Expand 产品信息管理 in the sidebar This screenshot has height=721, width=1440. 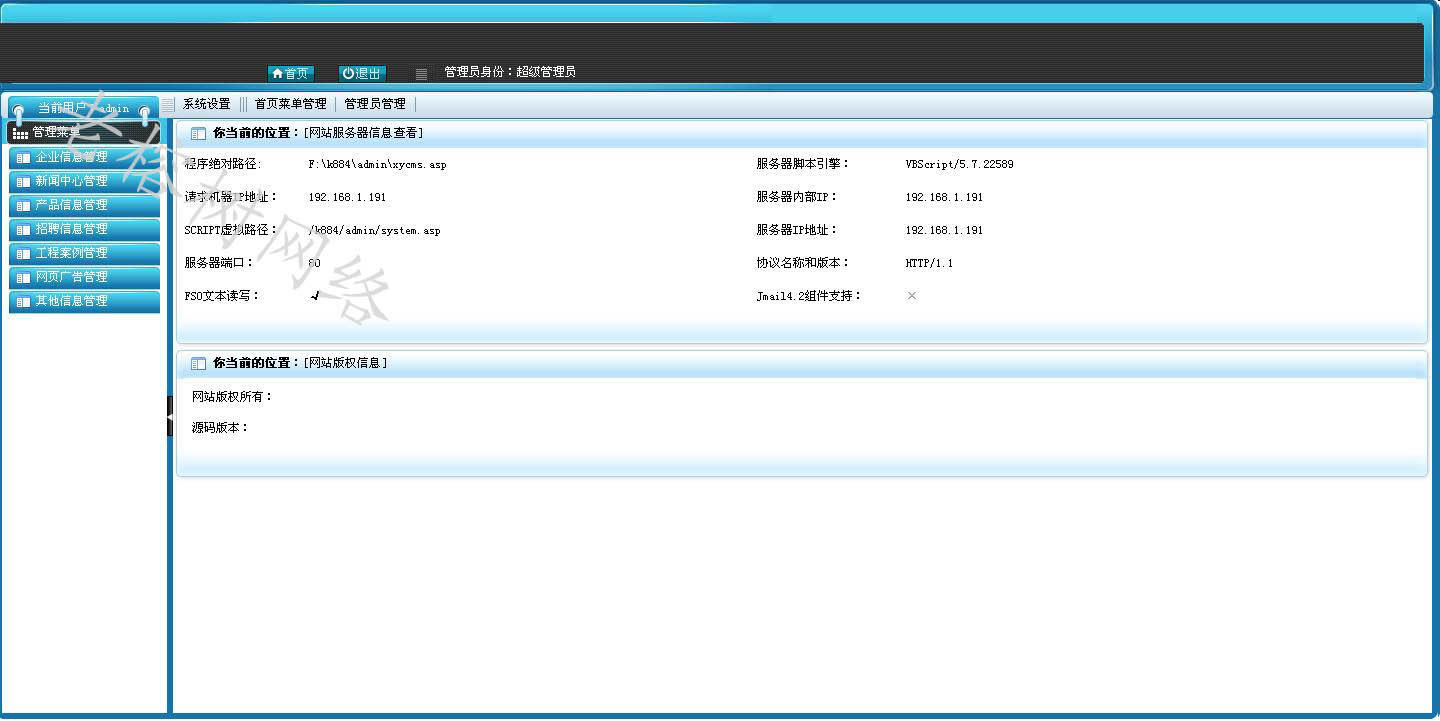click(x=84, y=205)
